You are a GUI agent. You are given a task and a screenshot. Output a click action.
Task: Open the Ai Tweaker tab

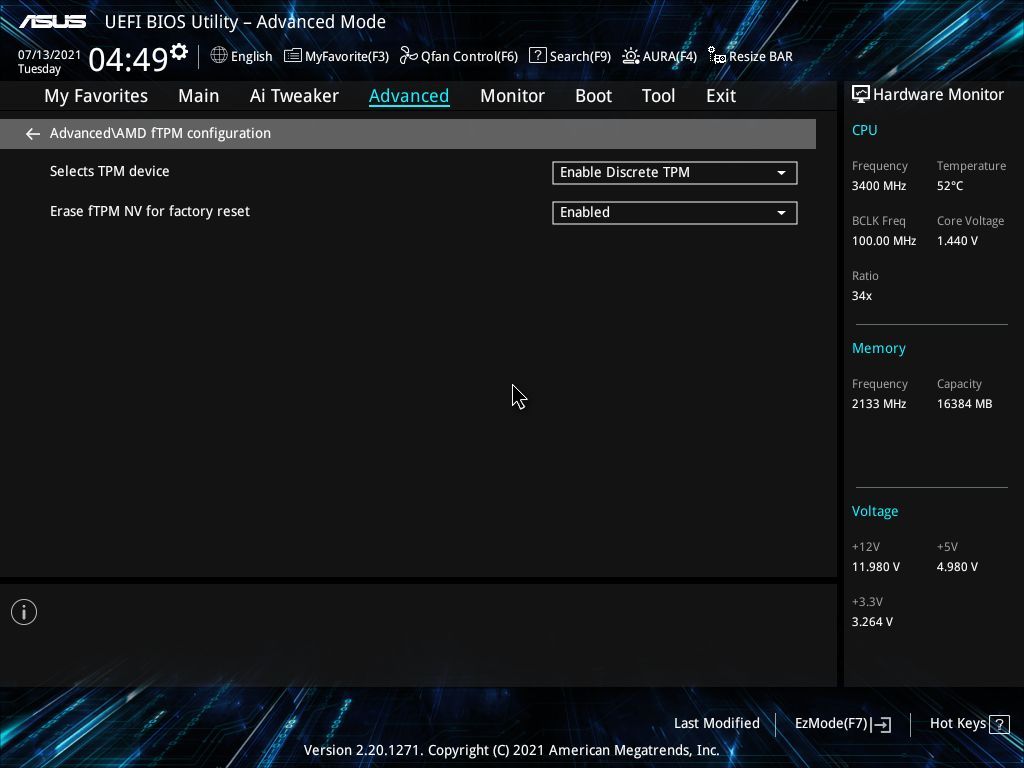click(294, 96)
